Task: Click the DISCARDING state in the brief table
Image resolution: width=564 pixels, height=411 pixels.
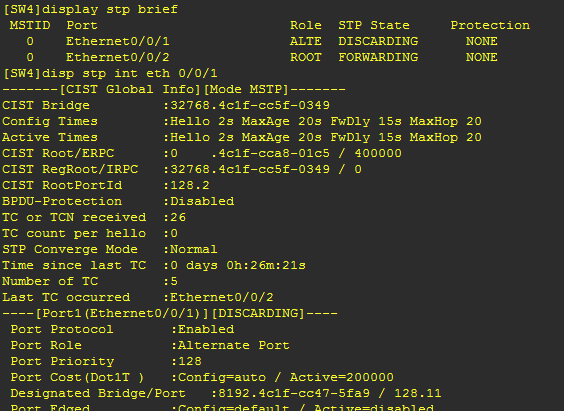Action: [378, 41]
